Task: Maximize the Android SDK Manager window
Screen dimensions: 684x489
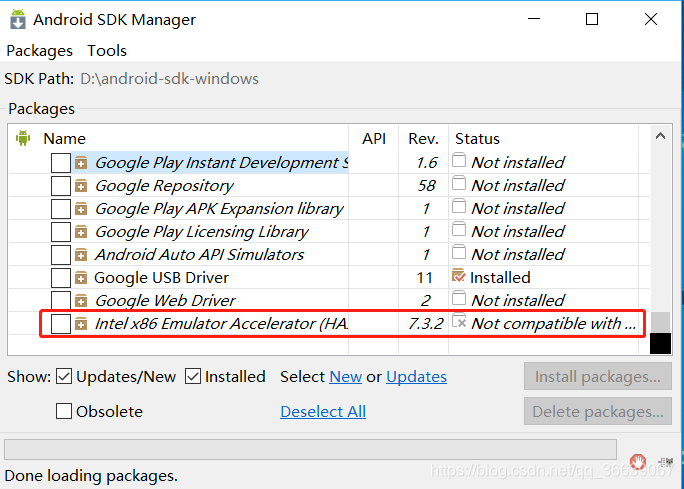Action: [x=592, y=19]
